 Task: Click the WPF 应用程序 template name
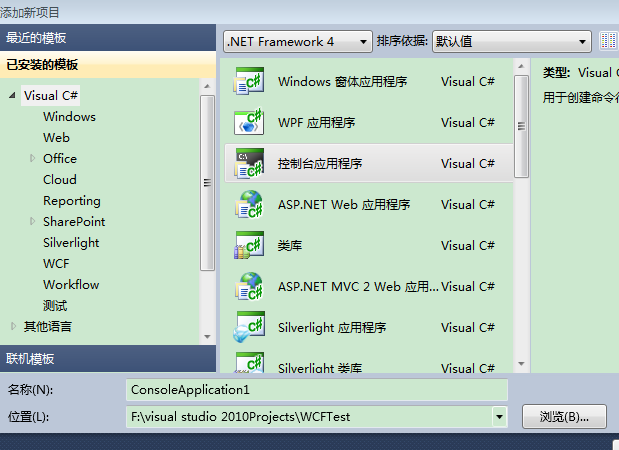click(x=317, y=122)
